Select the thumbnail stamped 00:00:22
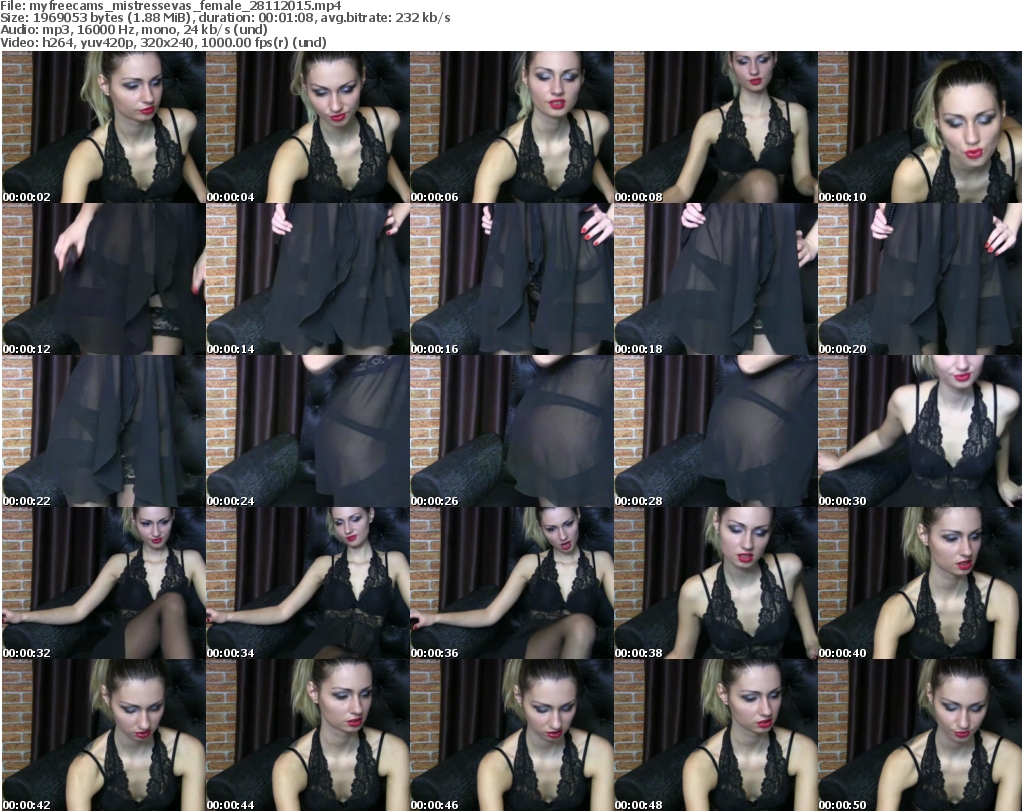 coord(104,432)
